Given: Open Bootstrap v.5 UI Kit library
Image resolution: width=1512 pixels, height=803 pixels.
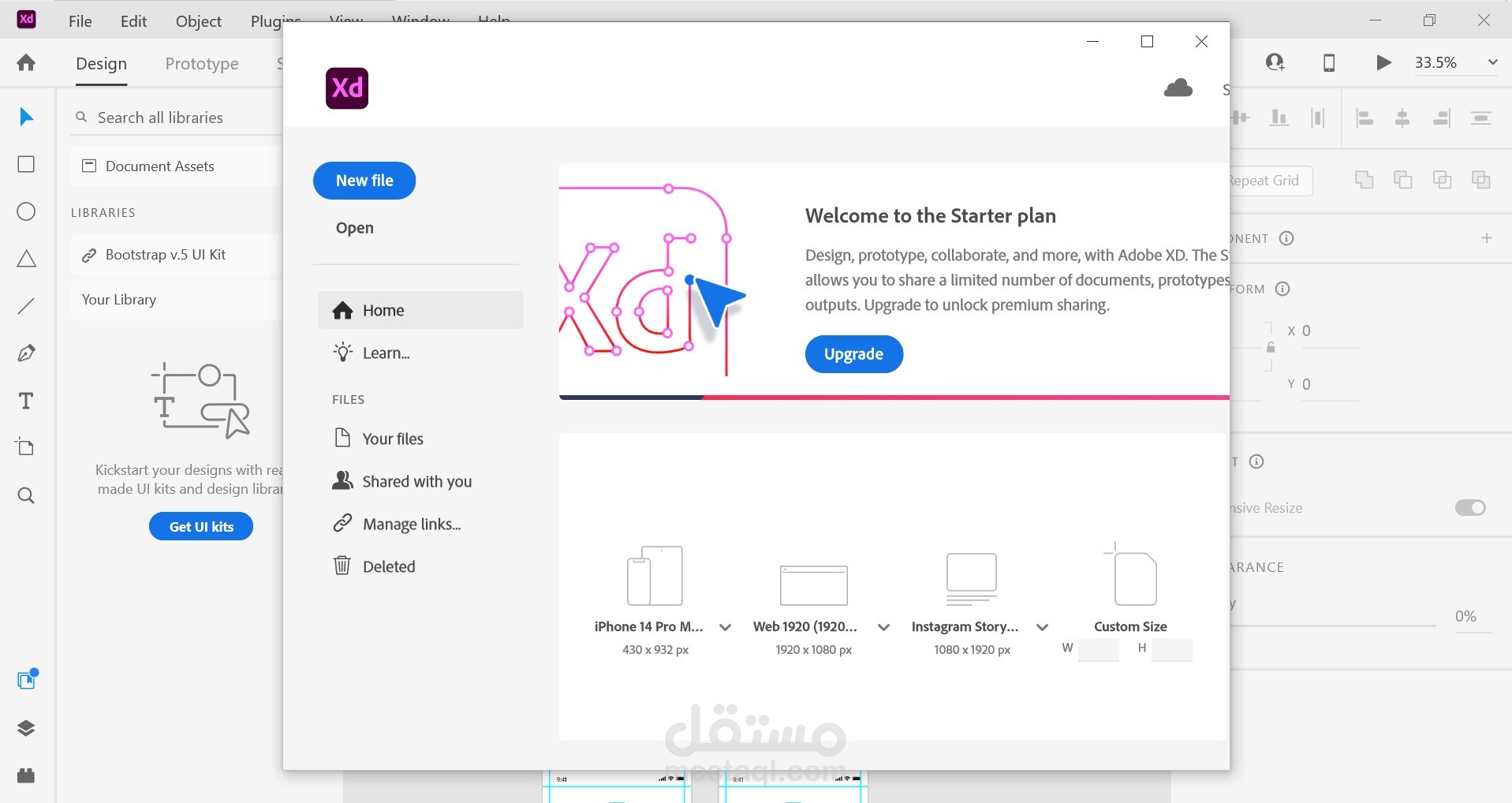Looking at the screenshot, I should pyautogui.click(x=177, y=255).
